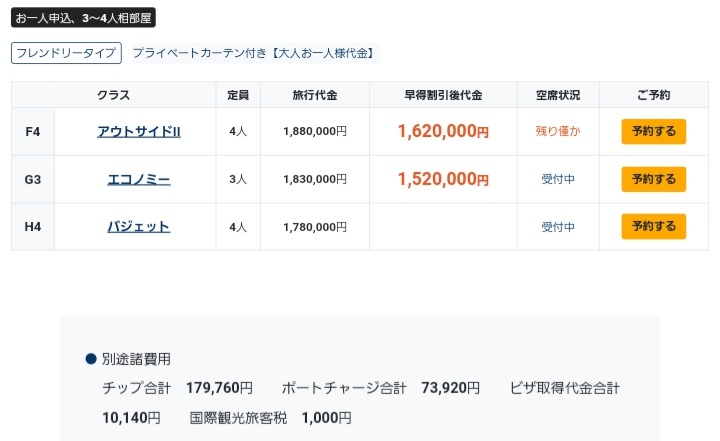Click the 受付中 status in G3 row

[558, 179]
